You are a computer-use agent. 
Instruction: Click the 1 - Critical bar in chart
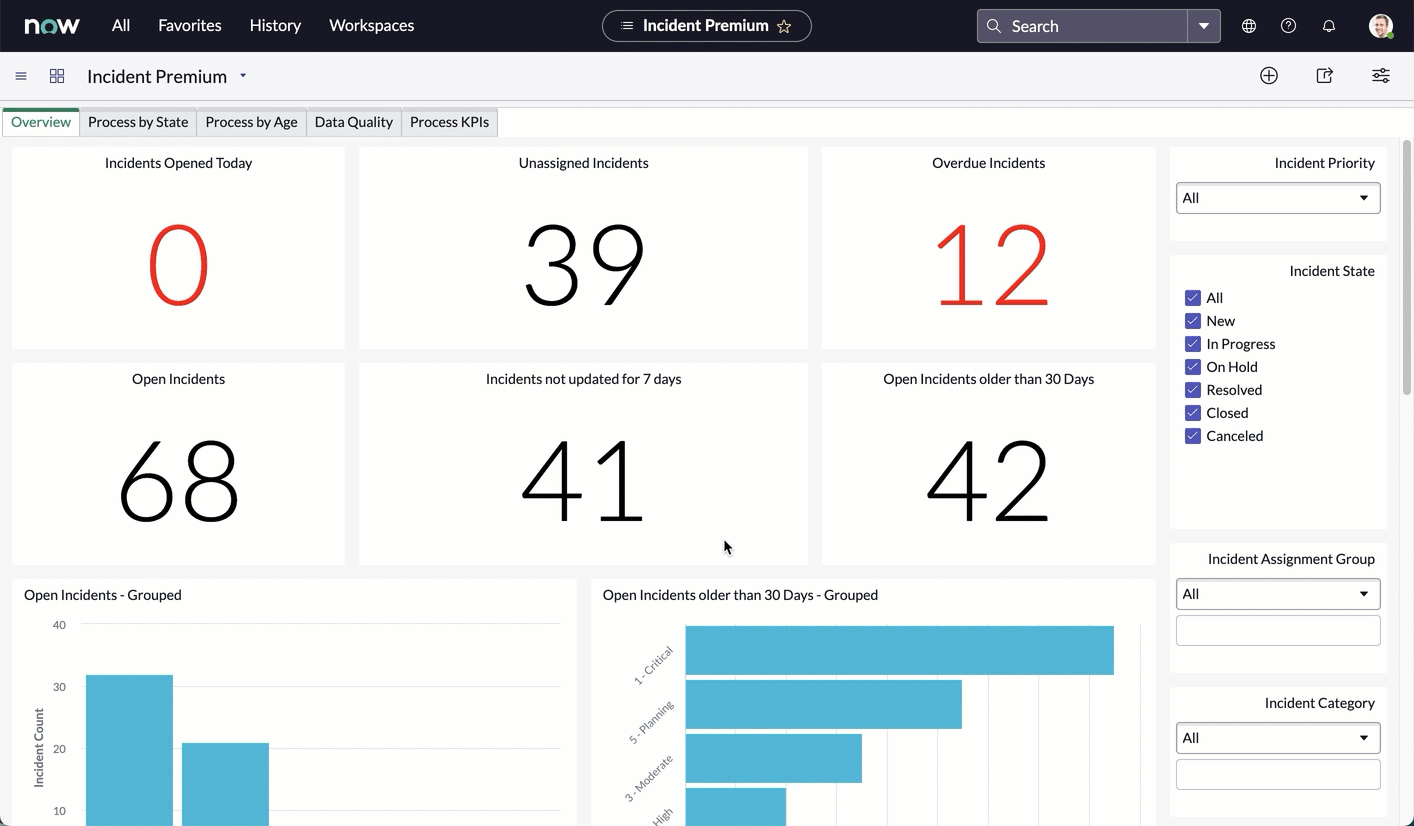(900, 650)
